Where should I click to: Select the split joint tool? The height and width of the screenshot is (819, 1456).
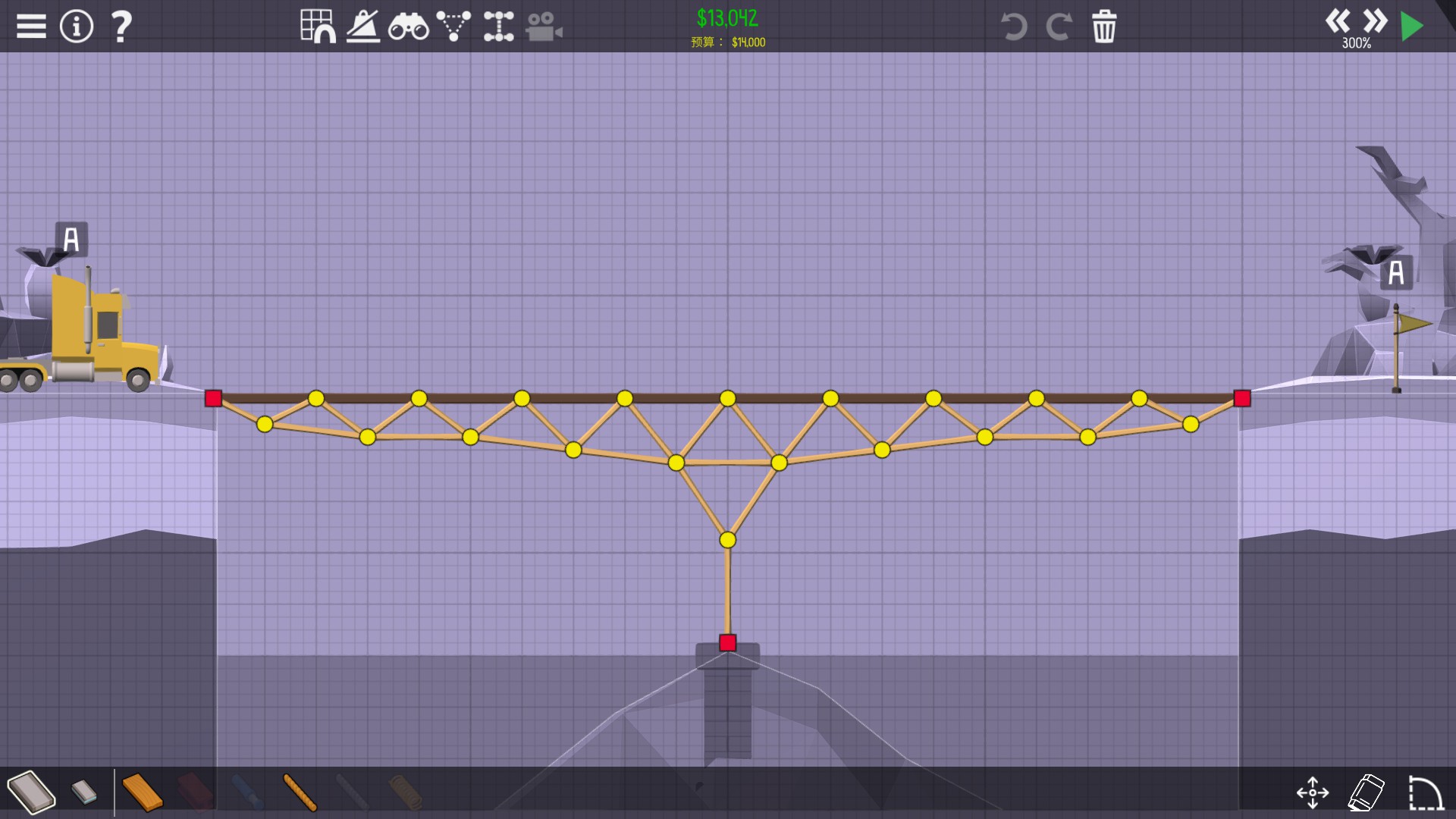click(x=498, y=27)
